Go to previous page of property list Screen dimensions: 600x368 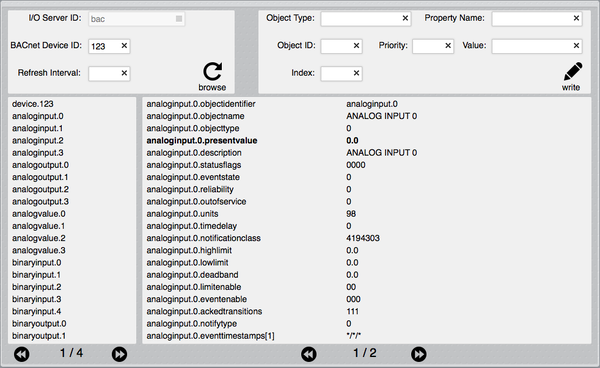pyautogui.click(x=309, y=354)
